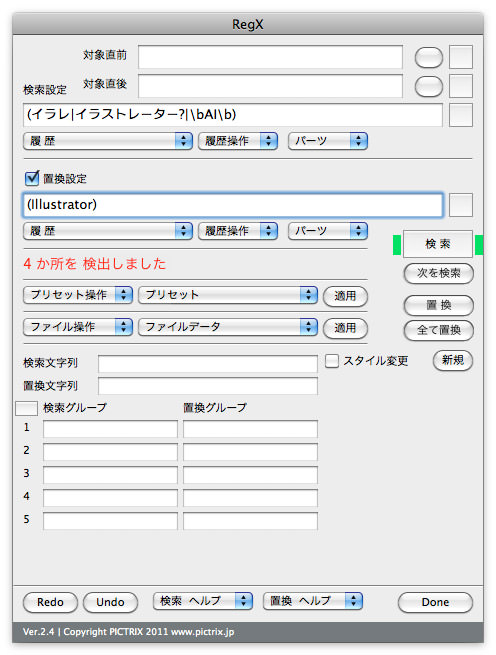This screenshot has height=655, width=496.
Task: Enable the スタイル変更 checkbox
Action: (x=332, y=361)
